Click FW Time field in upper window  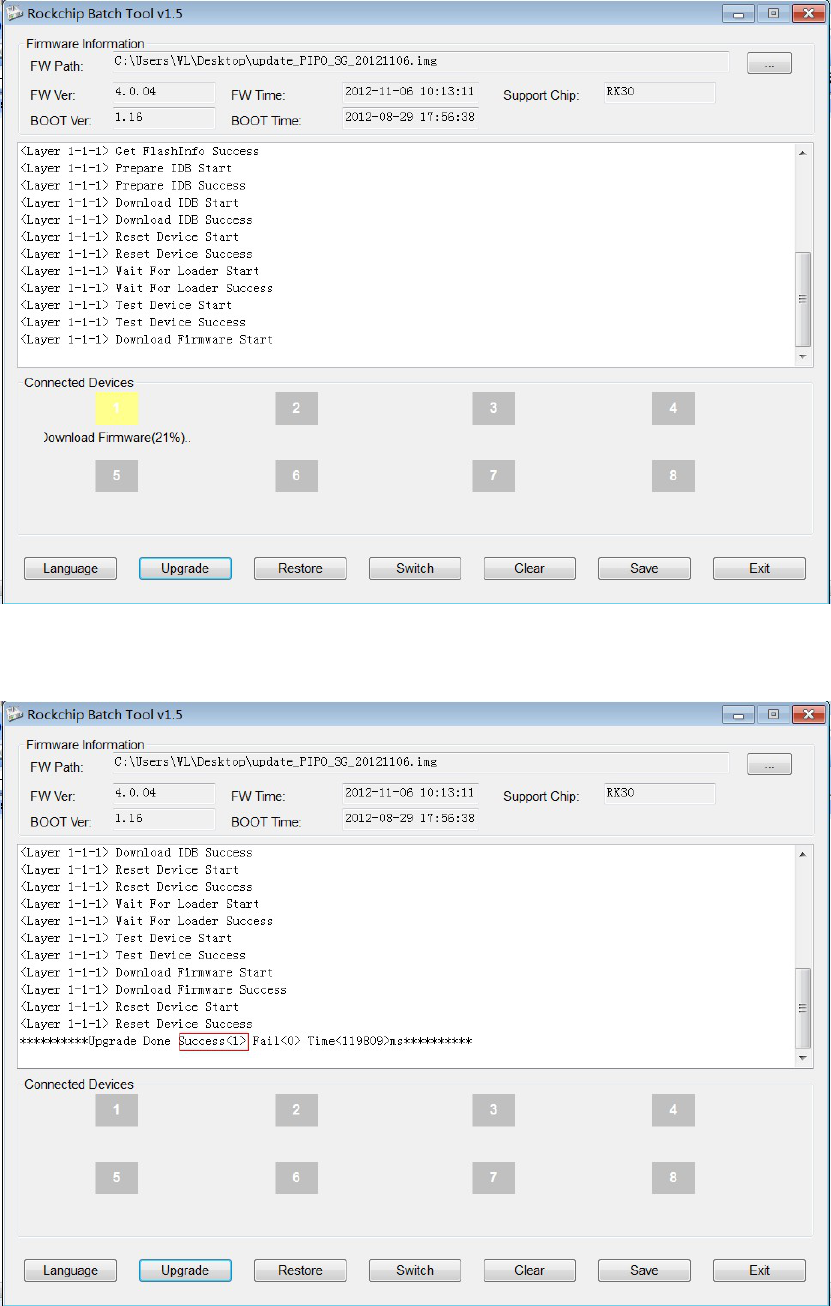coord(410,92)
